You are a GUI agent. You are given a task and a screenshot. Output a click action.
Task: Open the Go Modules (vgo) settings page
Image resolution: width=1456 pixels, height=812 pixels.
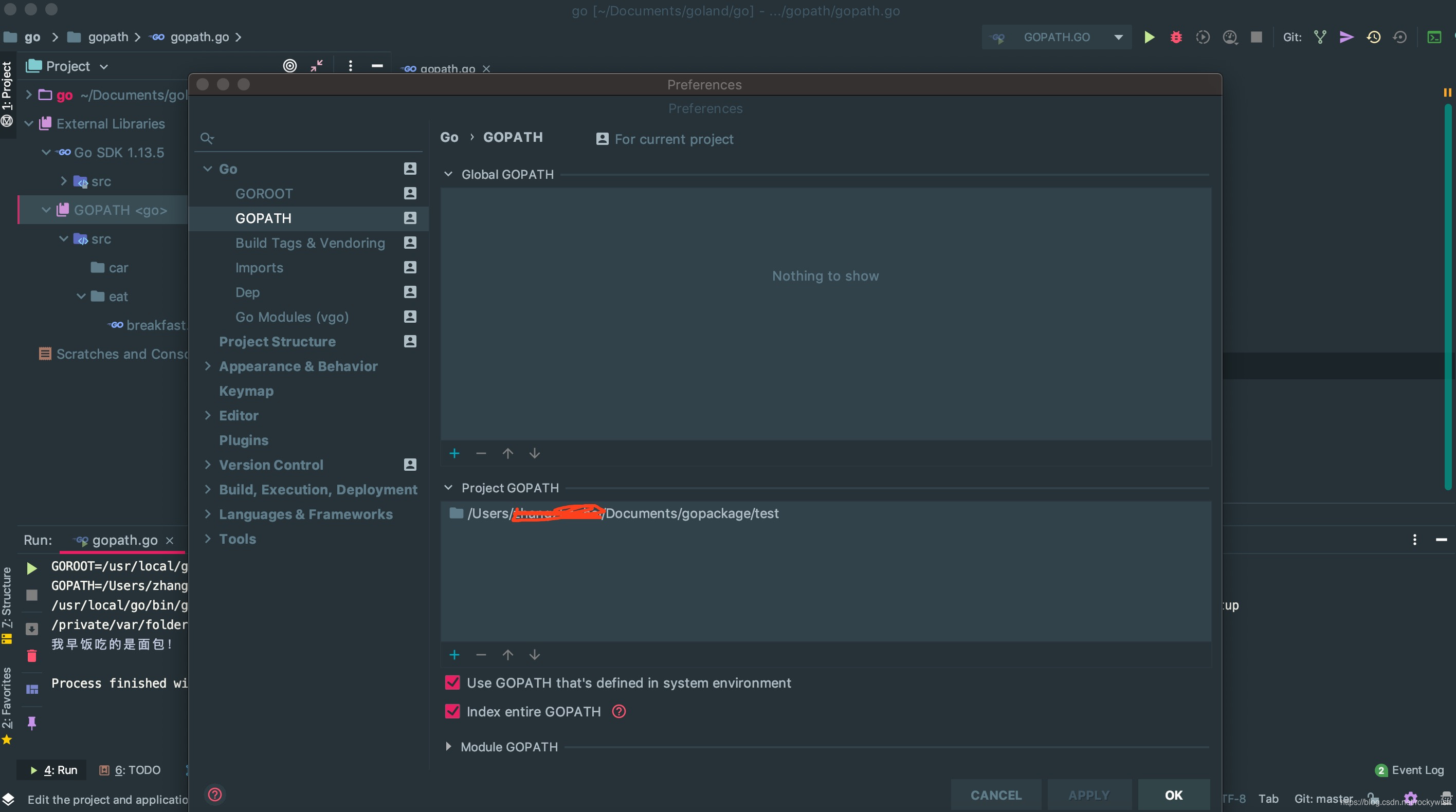(292, 317)
